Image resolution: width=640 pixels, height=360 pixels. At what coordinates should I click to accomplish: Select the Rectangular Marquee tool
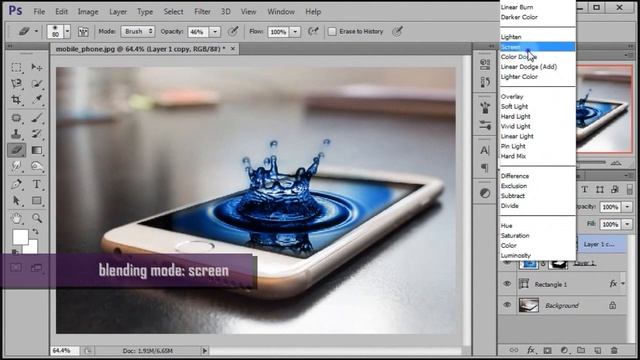pyautogui.click(x=16, y=67)
